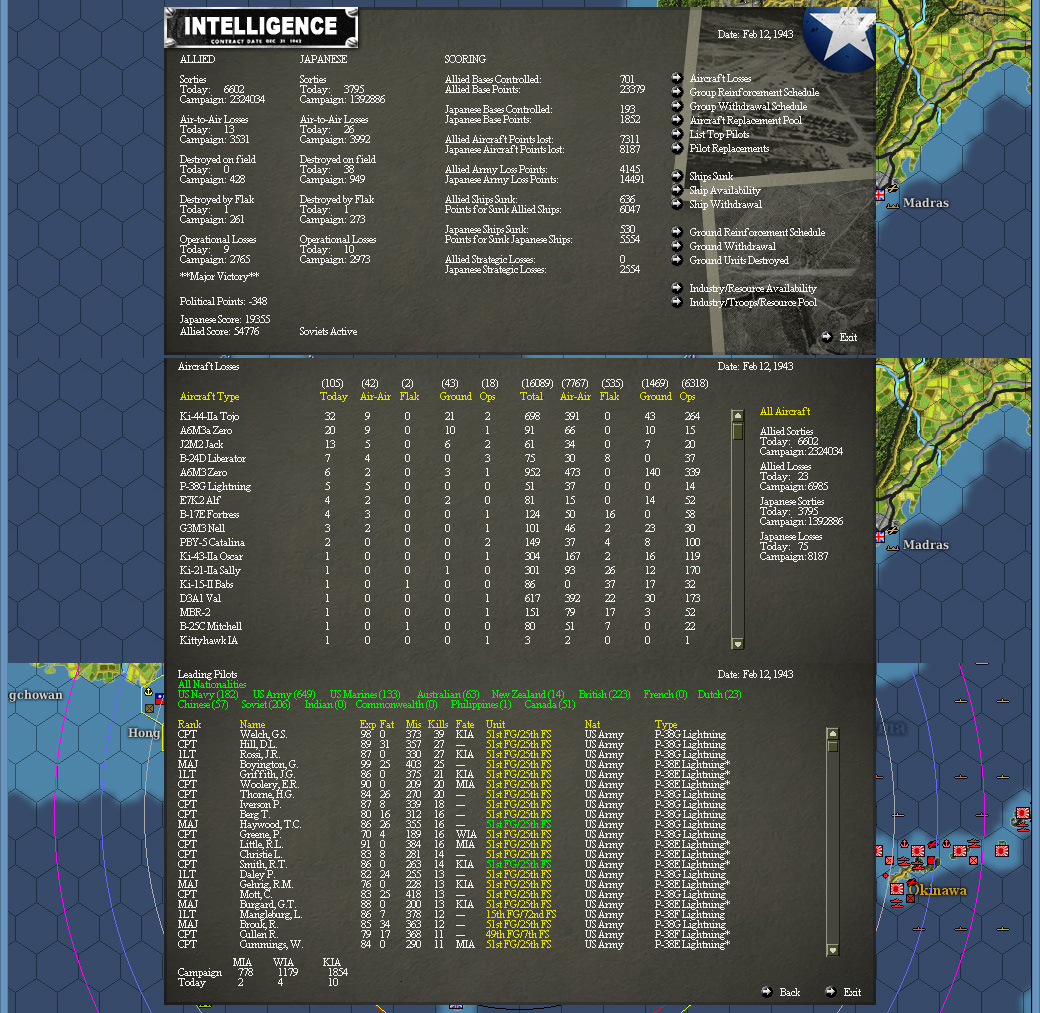1040x1013 pixels.
Task: Click the arrow icon beside Industry/Troops/Resource Pool
Action: click(677, 302)
